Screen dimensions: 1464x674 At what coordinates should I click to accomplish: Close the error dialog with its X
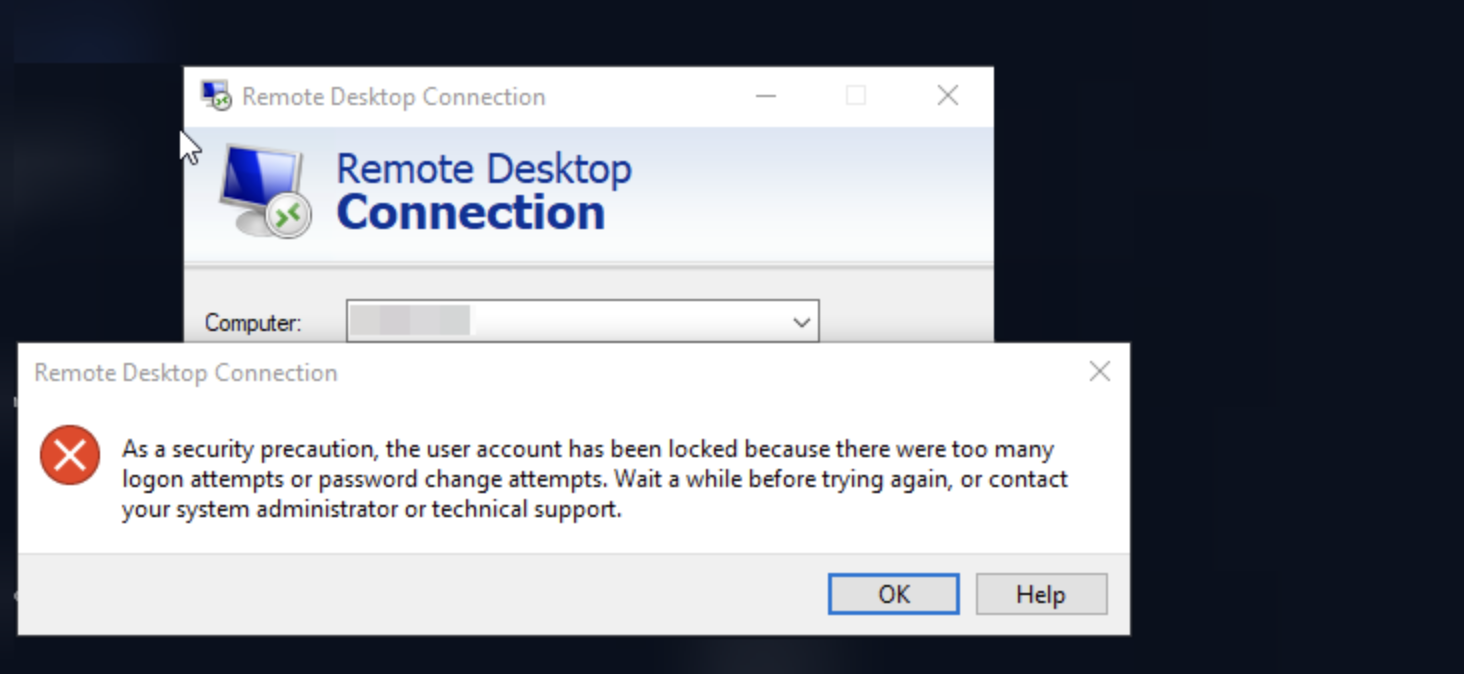click(1099, 372)
